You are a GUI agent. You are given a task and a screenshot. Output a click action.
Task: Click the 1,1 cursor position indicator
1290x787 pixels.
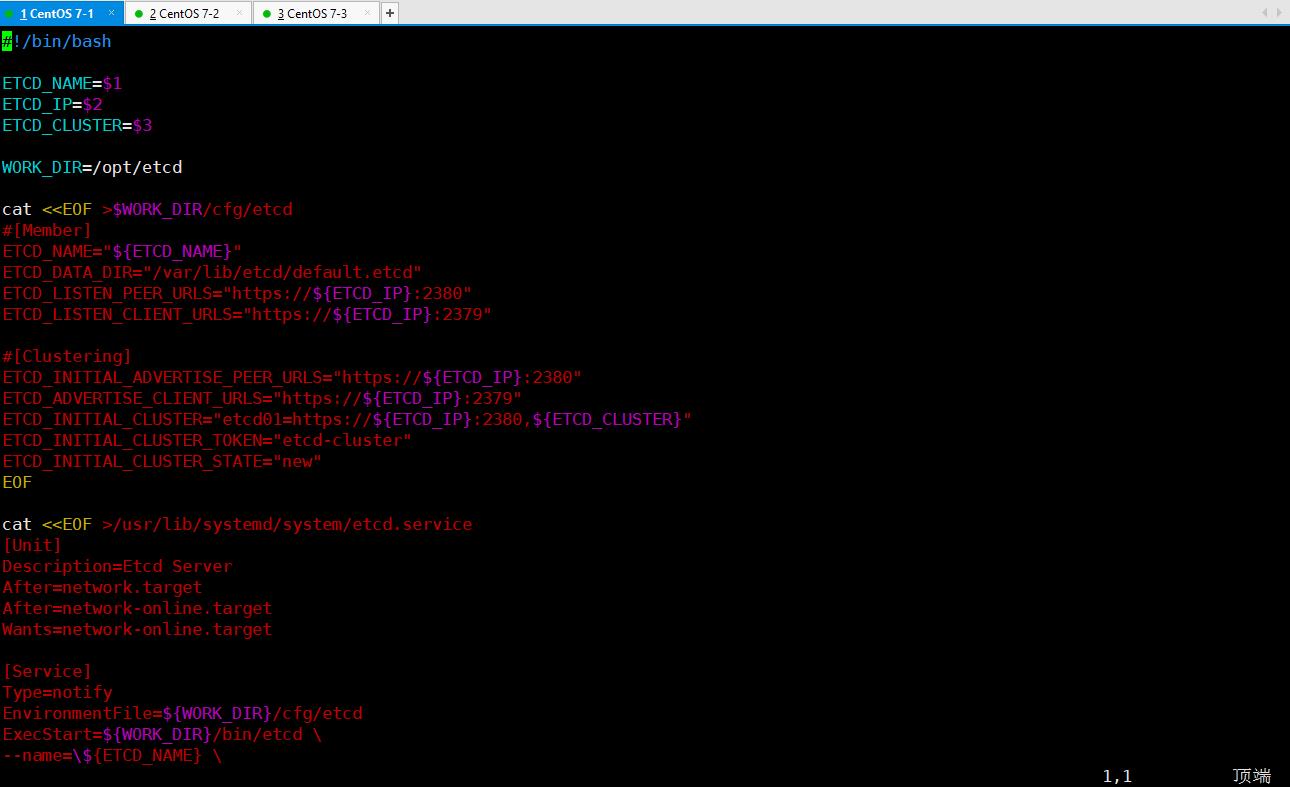point(1117,776)
